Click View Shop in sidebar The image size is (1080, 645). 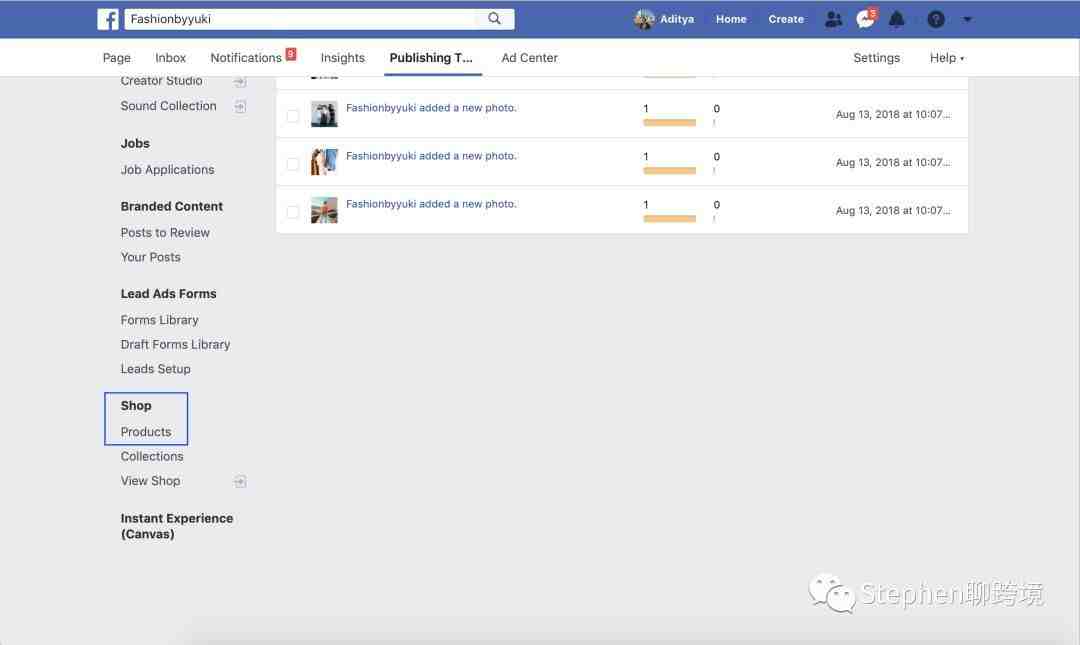click(150, 481)
